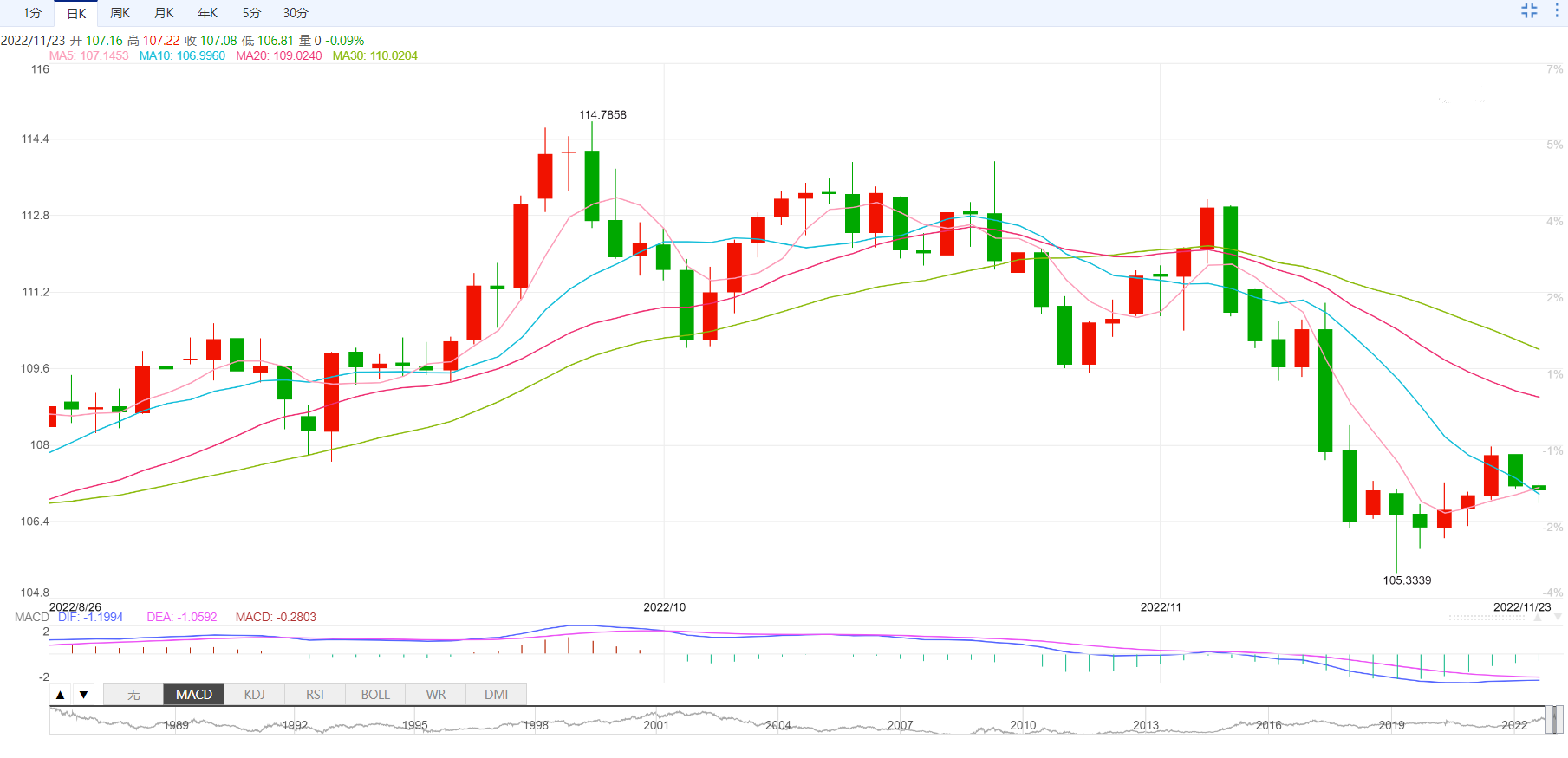Choose the DMI indicator
The height and width of the screenshot is (758, 1568).
pos(497,695)
